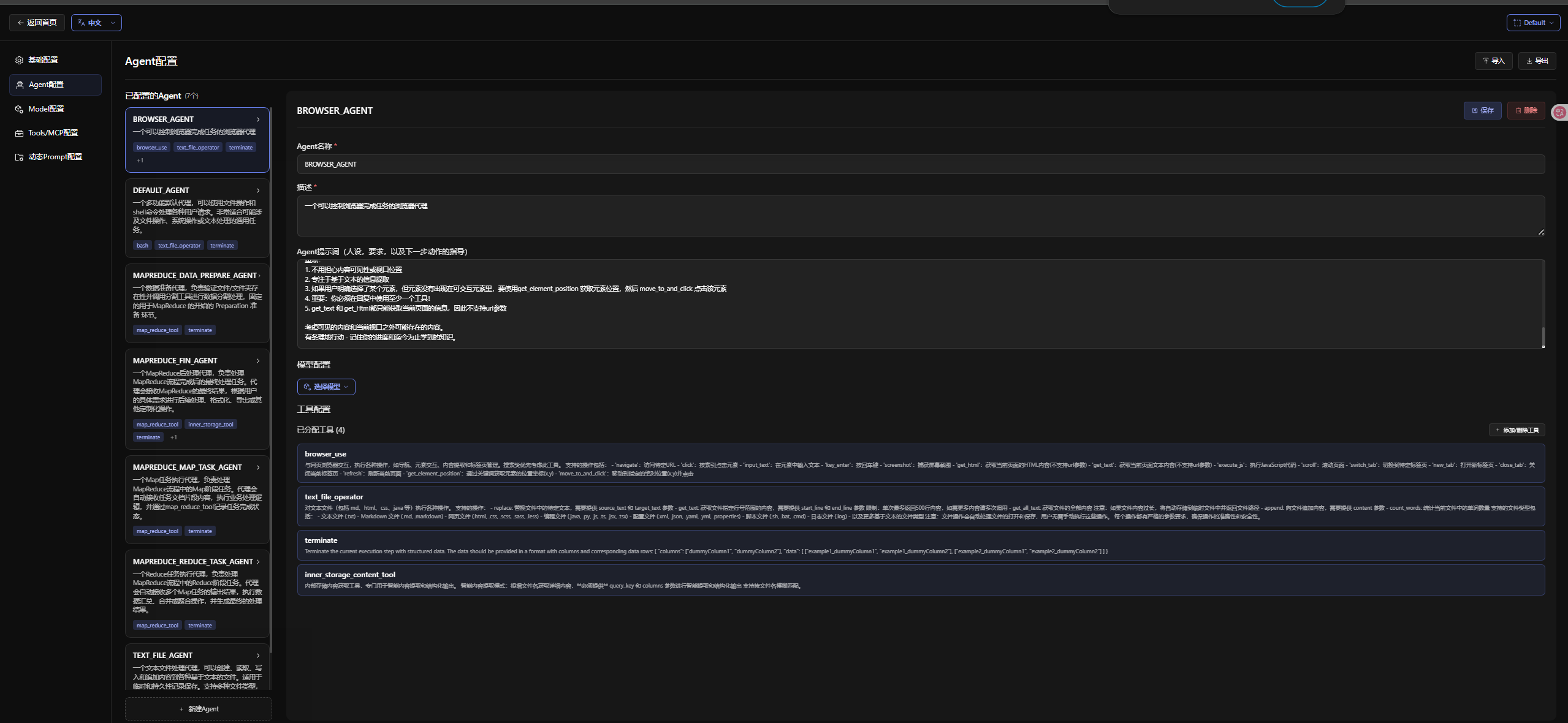Expand MAPREDUCE_FIN_AGENT card arrow
Image resolution: width=1568 pixels, height=723 pixels.
tap(258, 361)
